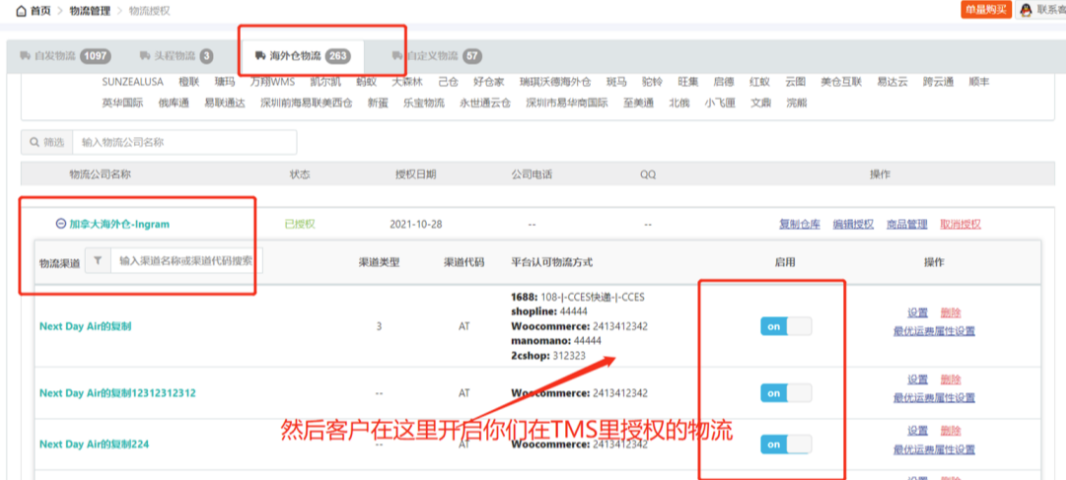The image size is (1066, 480).
Task: Select 红蚁 logistics provider
Action: click(x=759, y=82)
